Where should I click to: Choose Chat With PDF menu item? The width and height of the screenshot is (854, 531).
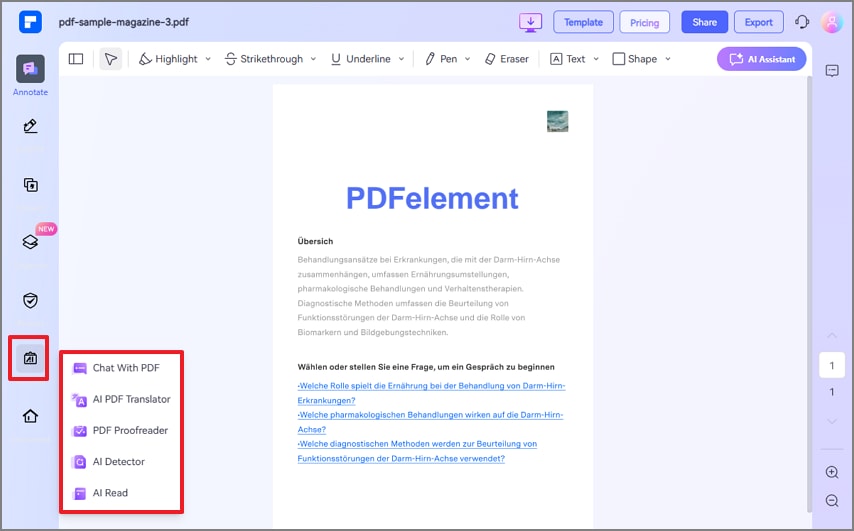pyautogui.click(x=121, y=368)
